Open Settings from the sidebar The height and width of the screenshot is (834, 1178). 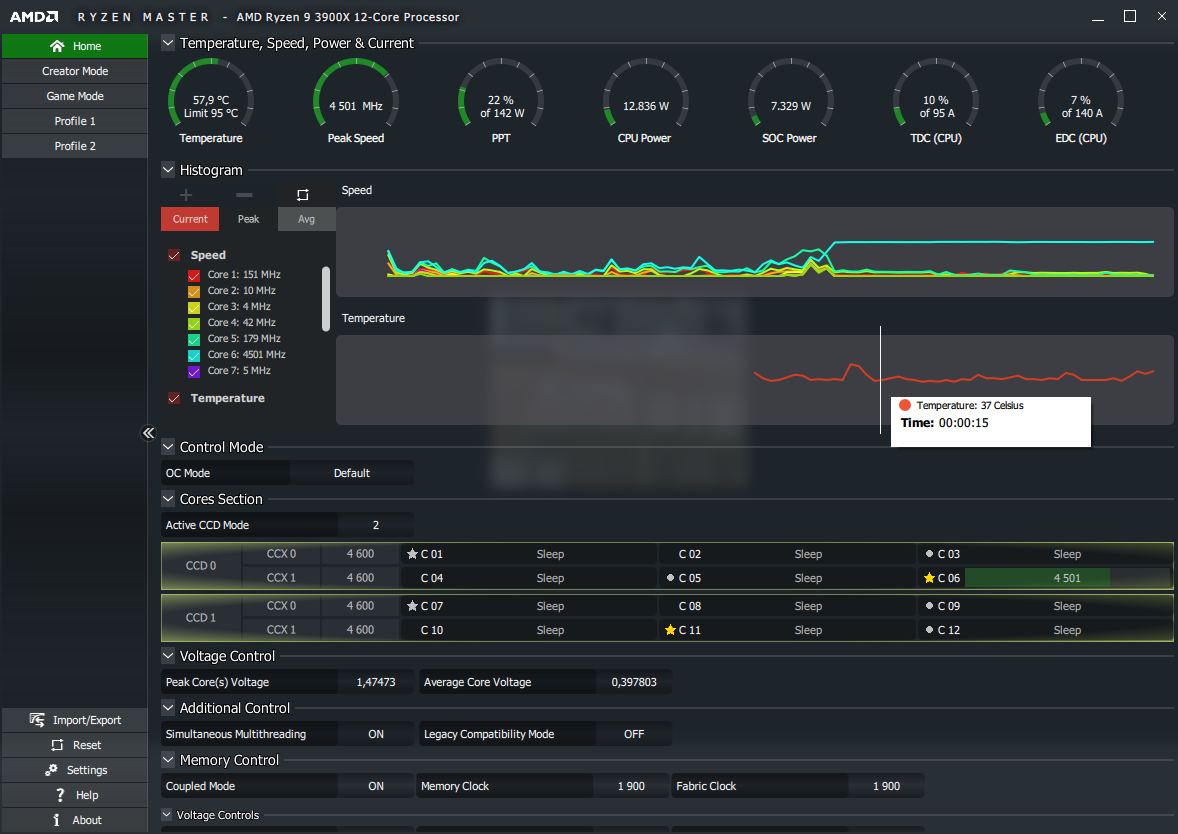(74, 770)
